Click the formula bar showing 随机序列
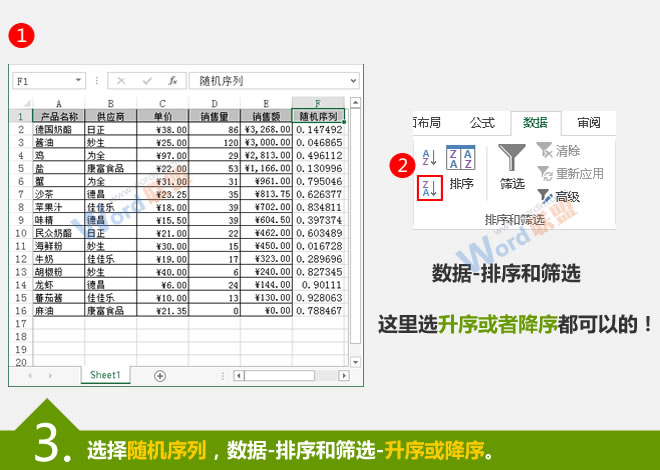 click(274, 81)
